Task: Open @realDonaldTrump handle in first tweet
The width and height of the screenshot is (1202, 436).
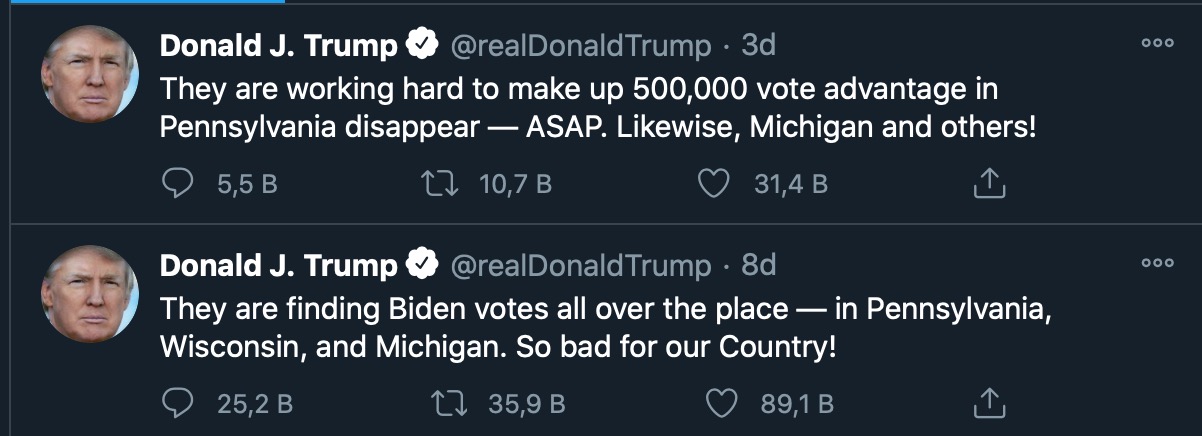Action: 582,46
